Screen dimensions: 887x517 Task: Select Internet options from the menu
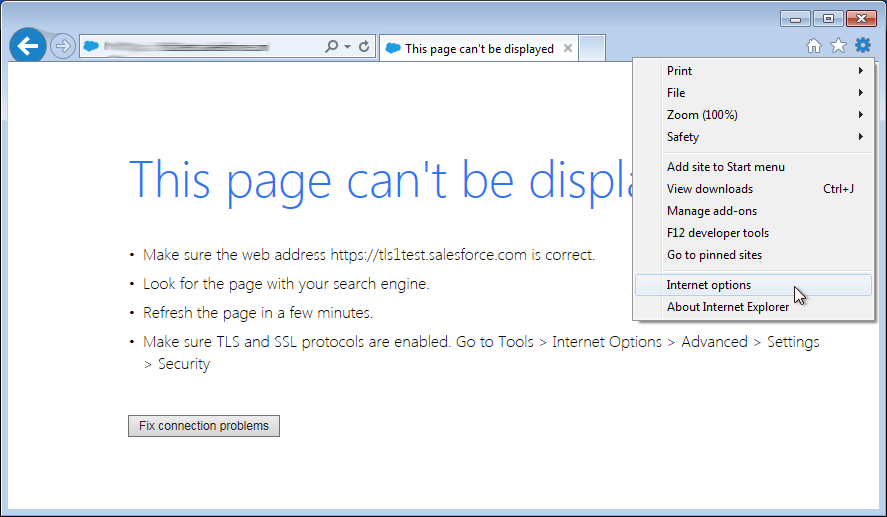(708, 285)
